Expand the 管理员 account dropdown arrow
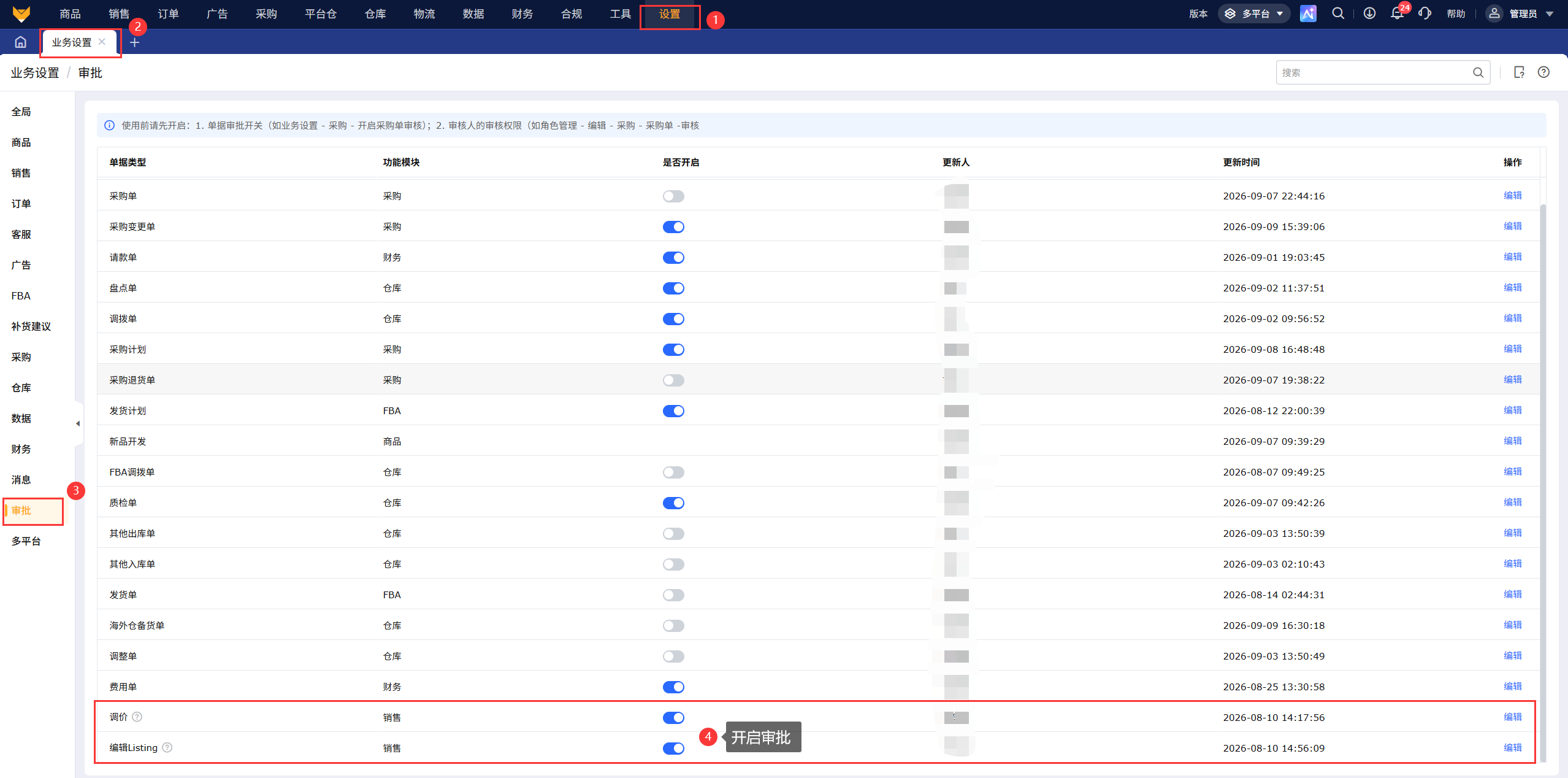This screenshot has height=778, width=1568. click(x=1550, y=14)
